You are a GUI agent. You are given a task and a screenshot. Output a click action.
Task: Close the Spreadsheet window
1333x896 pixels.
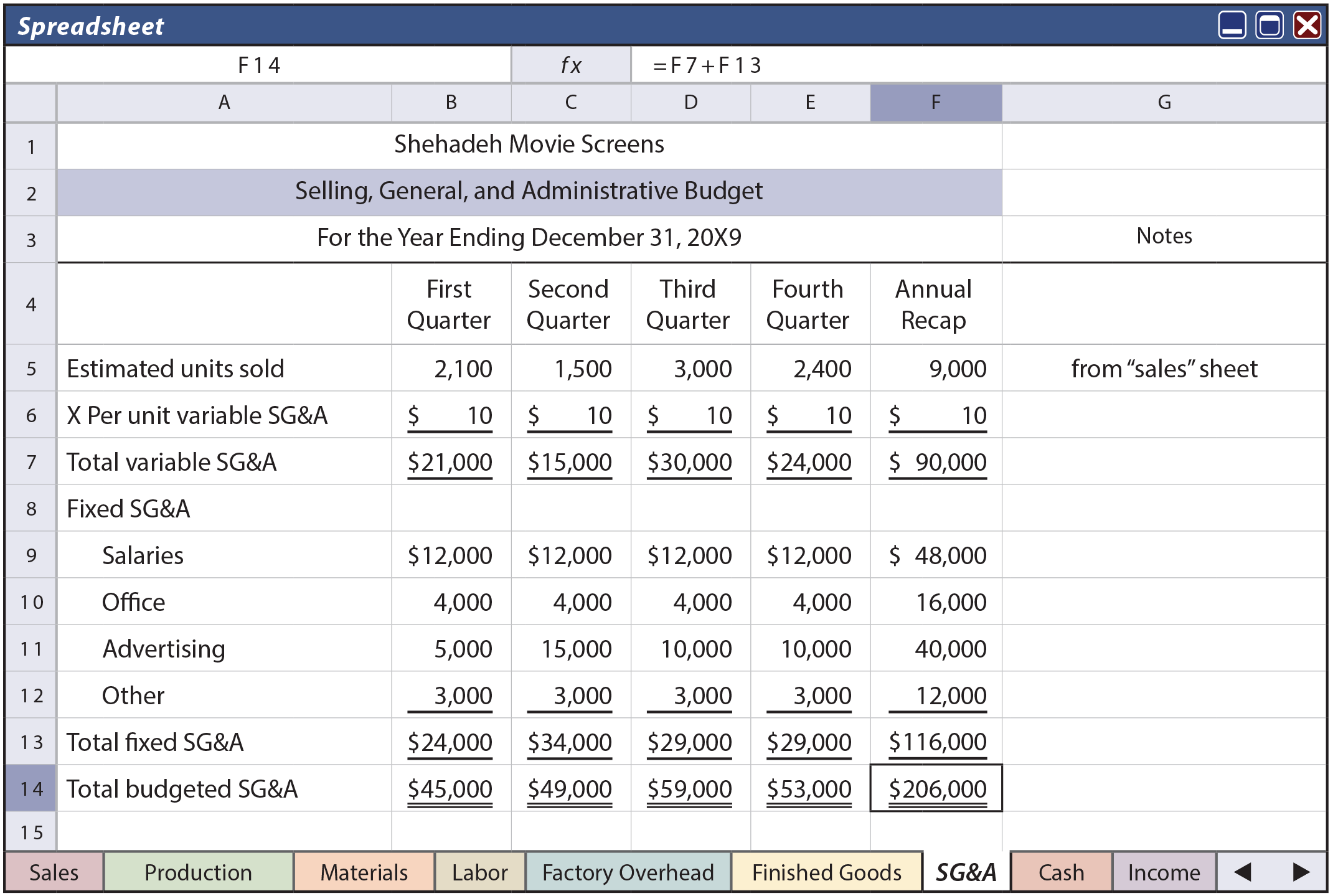(x=1307, y=26)
